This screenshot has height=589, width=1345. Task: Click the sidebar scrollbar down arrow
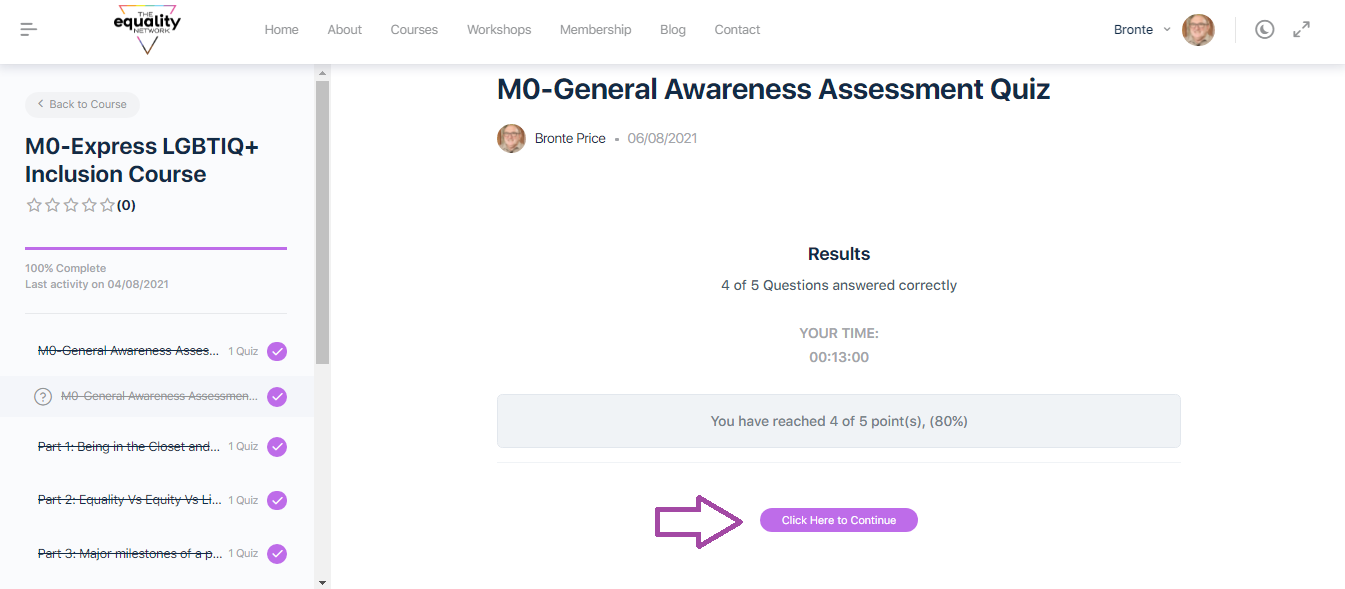click(x=322, y=581)
